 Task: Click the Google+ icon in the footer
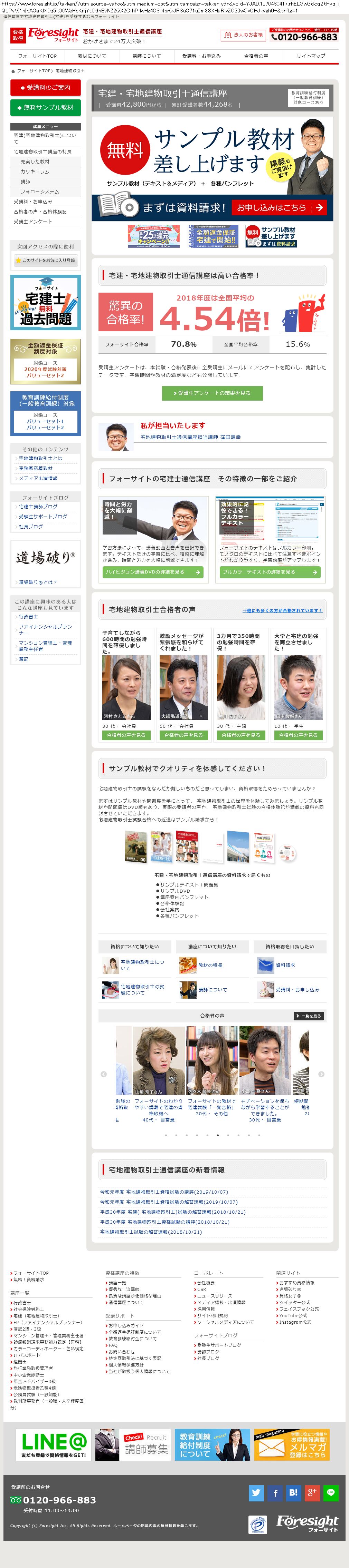coord(312,1492)
